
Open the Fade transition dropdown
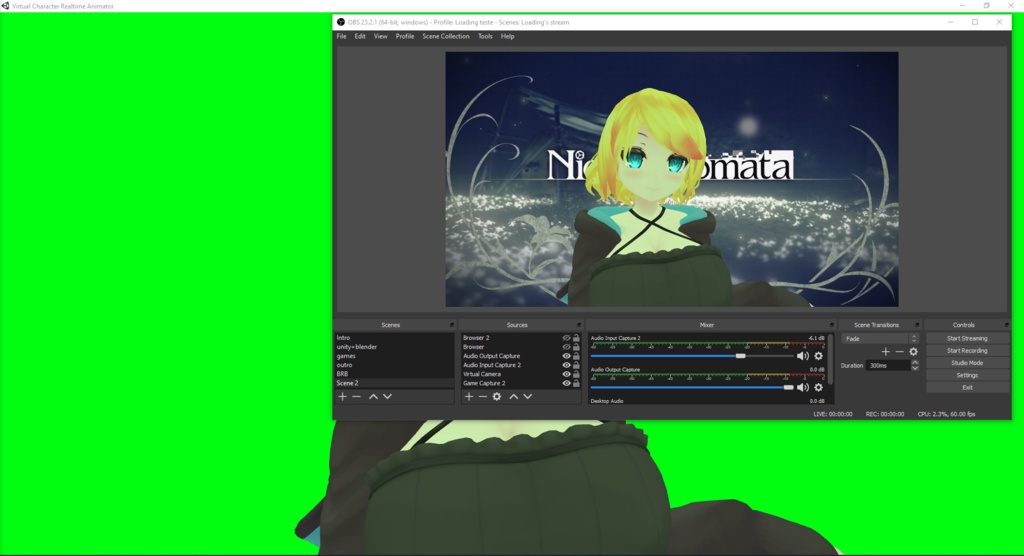click(x=880, y=338)
